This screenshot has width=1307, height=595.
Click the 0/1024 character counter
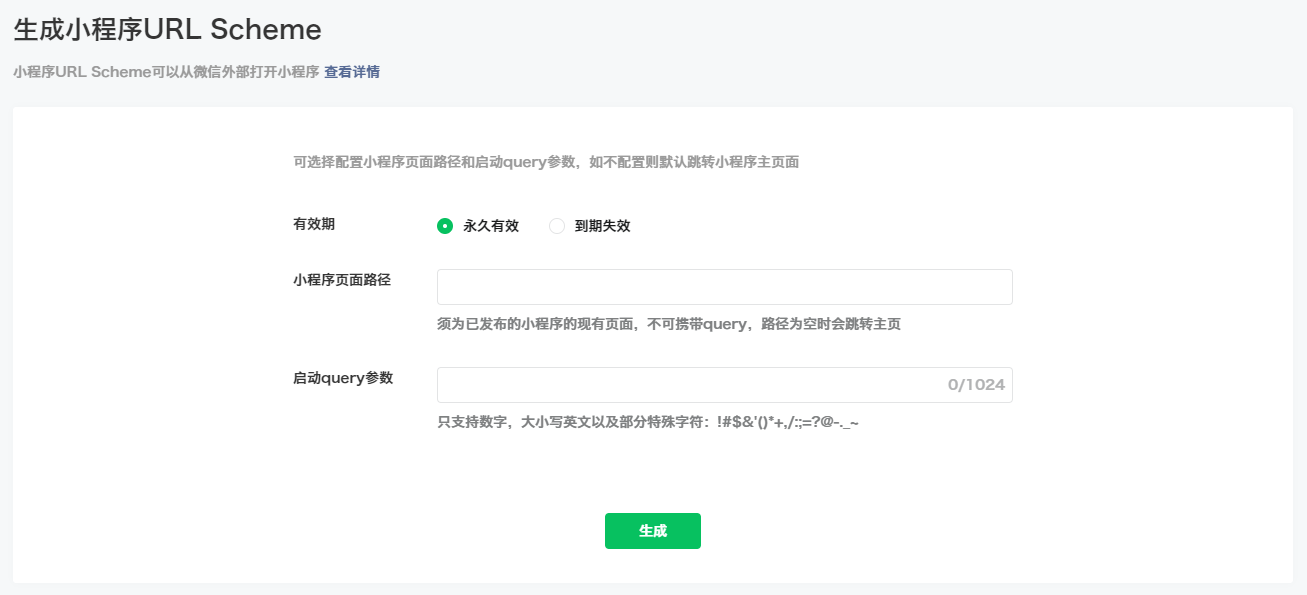pyautogui.click(x=976, y=385)
